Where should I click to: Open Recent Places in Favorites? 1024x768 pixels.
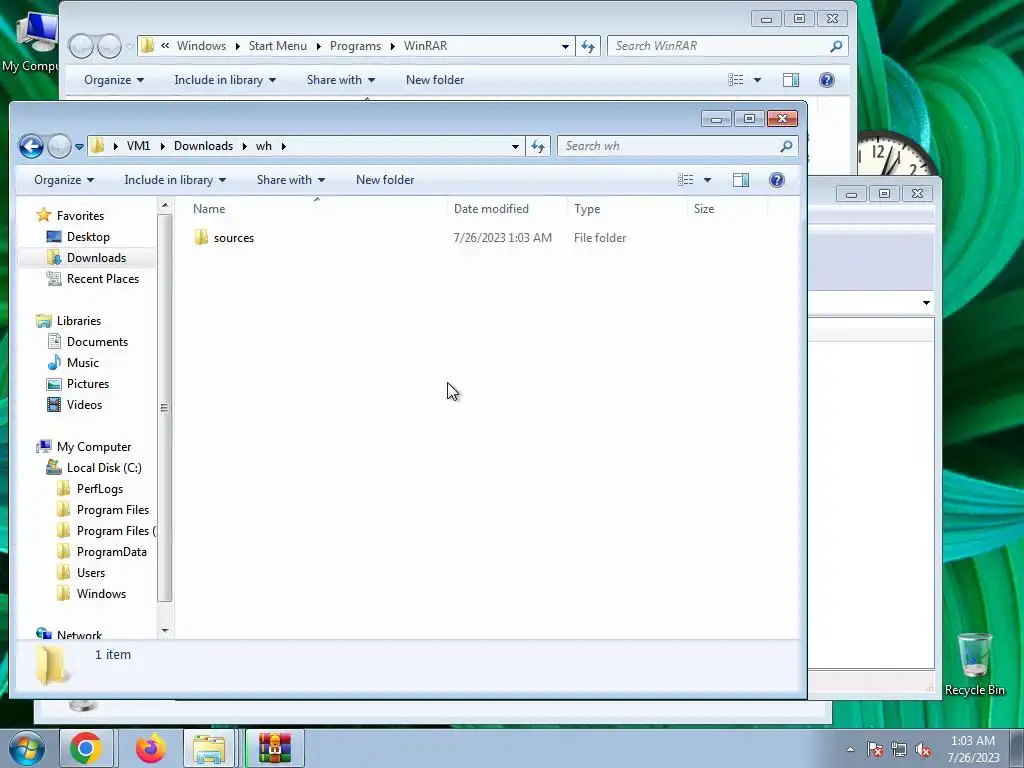[103, 279]
